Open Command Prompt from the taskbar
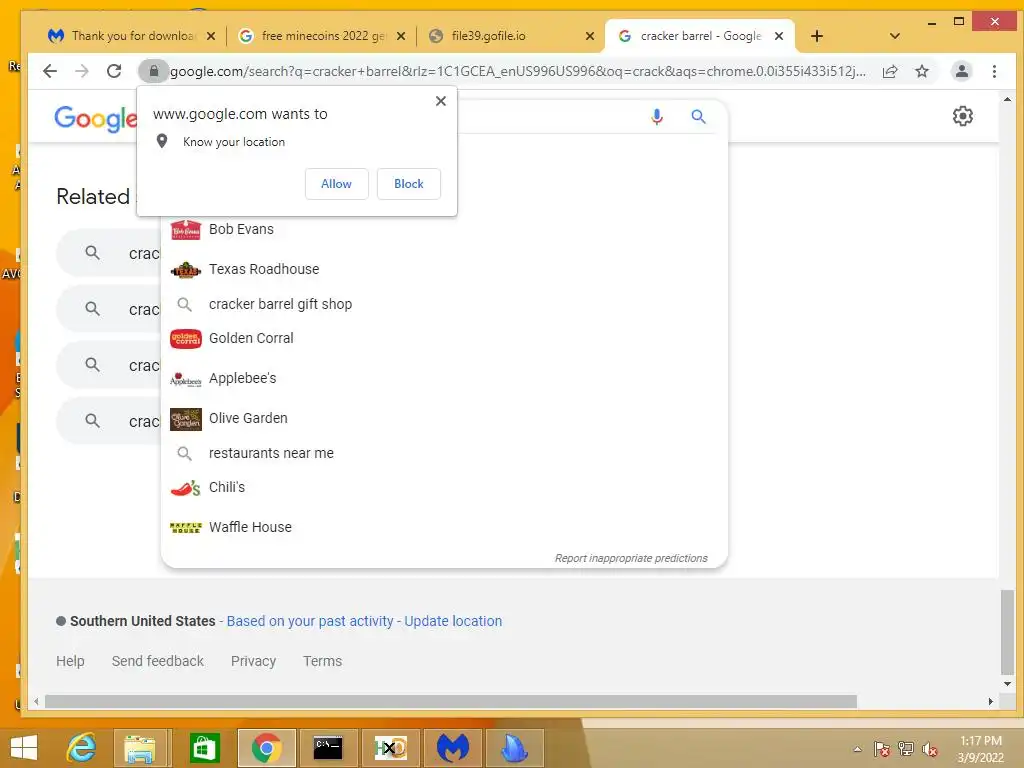 (327, 747)
